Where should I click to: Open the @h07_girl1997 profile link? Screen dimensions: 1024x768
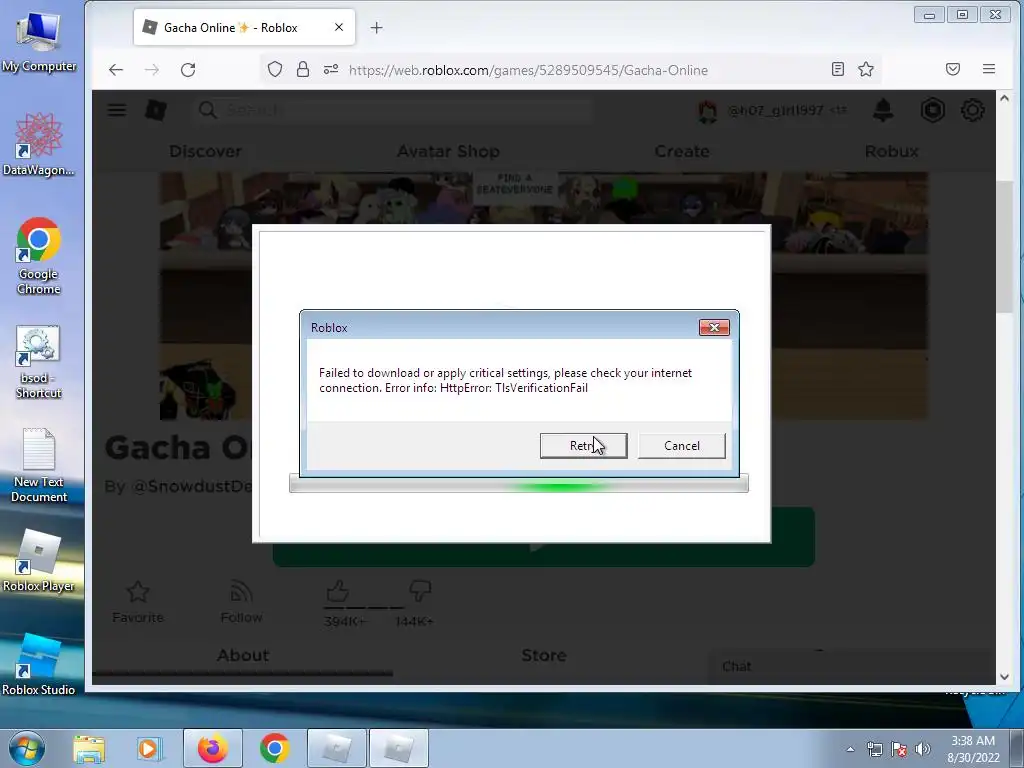775,110
